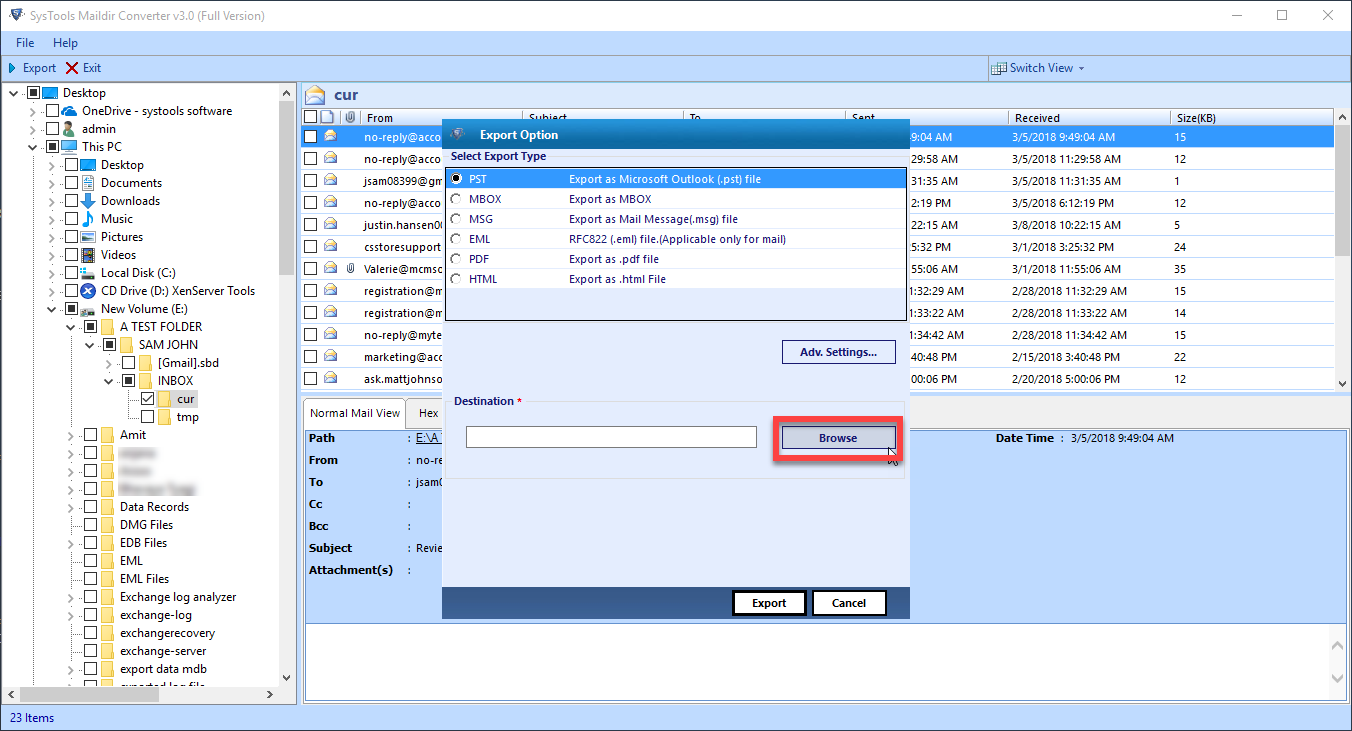The height and width of the screenshot is (731, 1352).
Task: Click the CD Drive (D:) XenServer icon
Action: click(88, 291)
